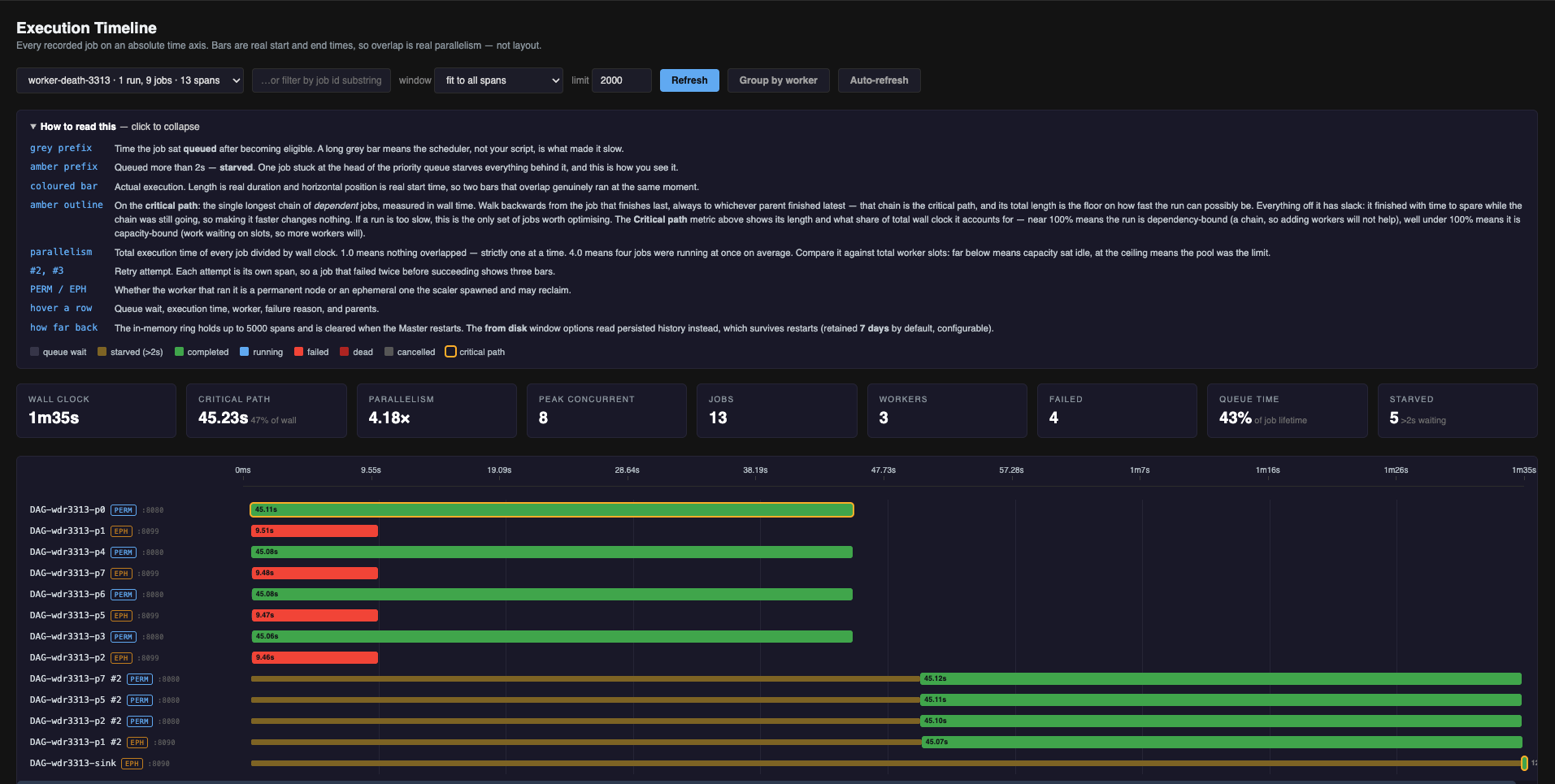Image resolution: width=1555 pixels, height=784 pixels.
Task: Click the failed legend red swatch
Action: pos(298,352)
